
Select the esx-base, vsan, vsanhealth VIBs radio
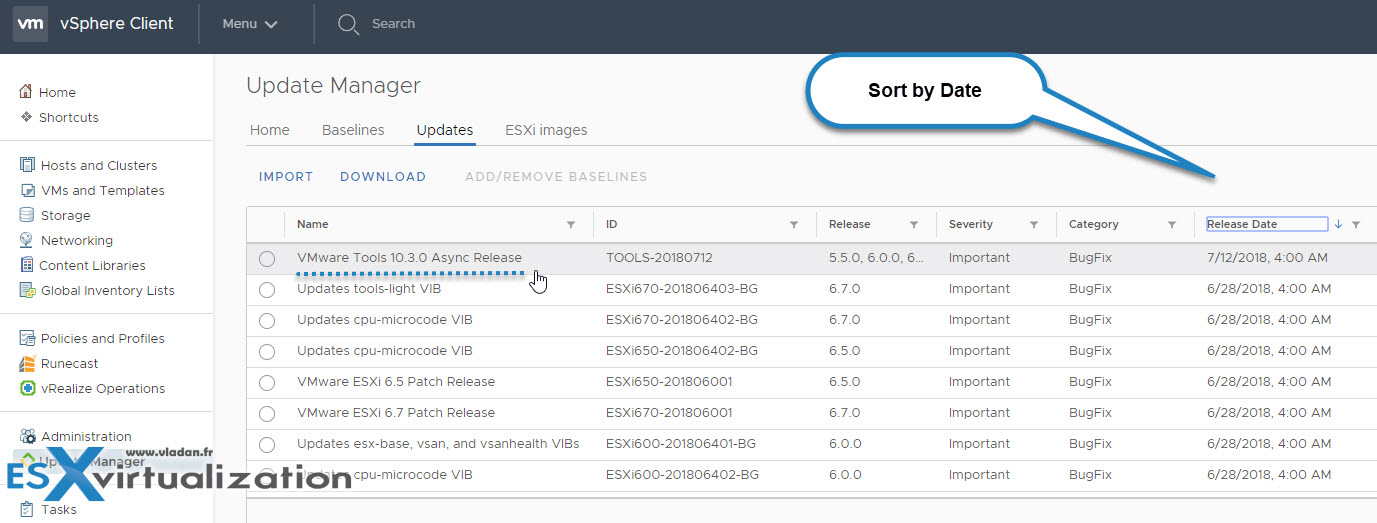(267, 445)
